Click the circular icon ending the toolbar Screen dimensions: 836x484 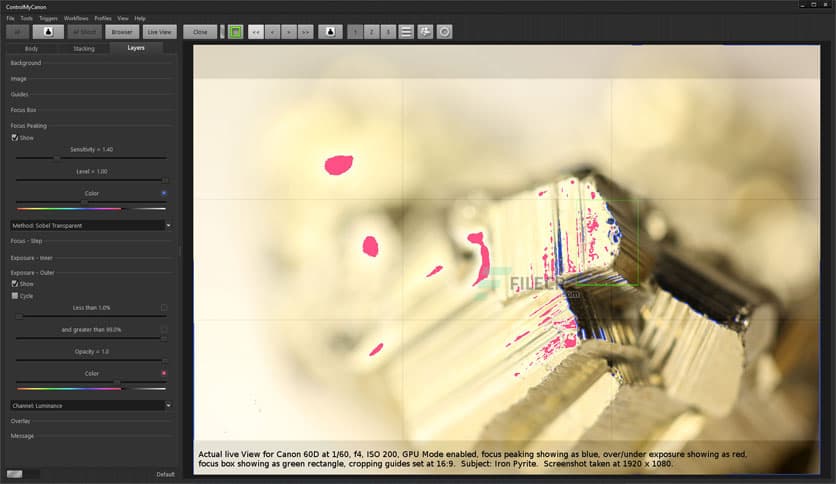[444, 32]
